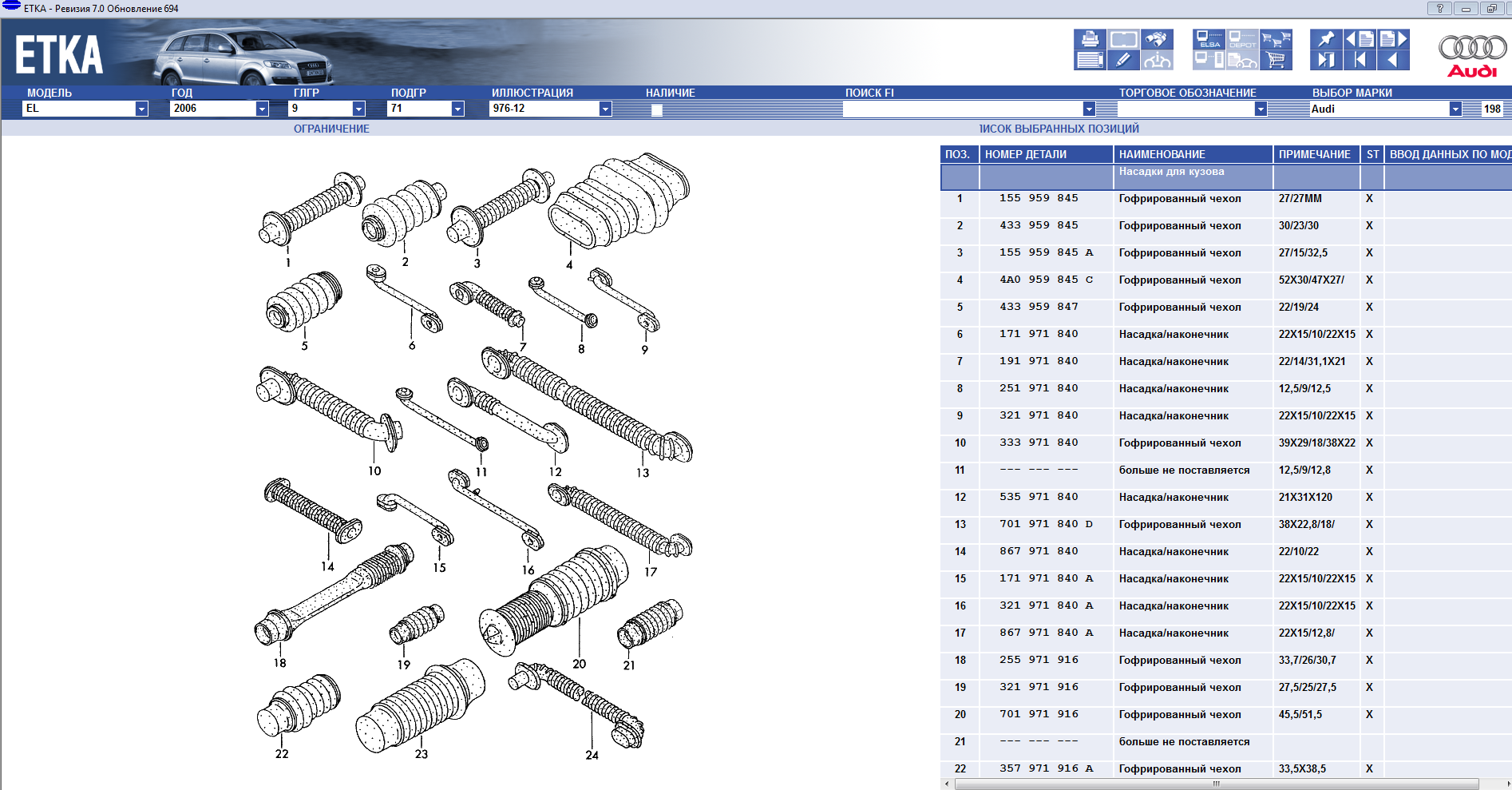Select the pencil edit icon
1512x790 pixels.
coord(1122,60)
